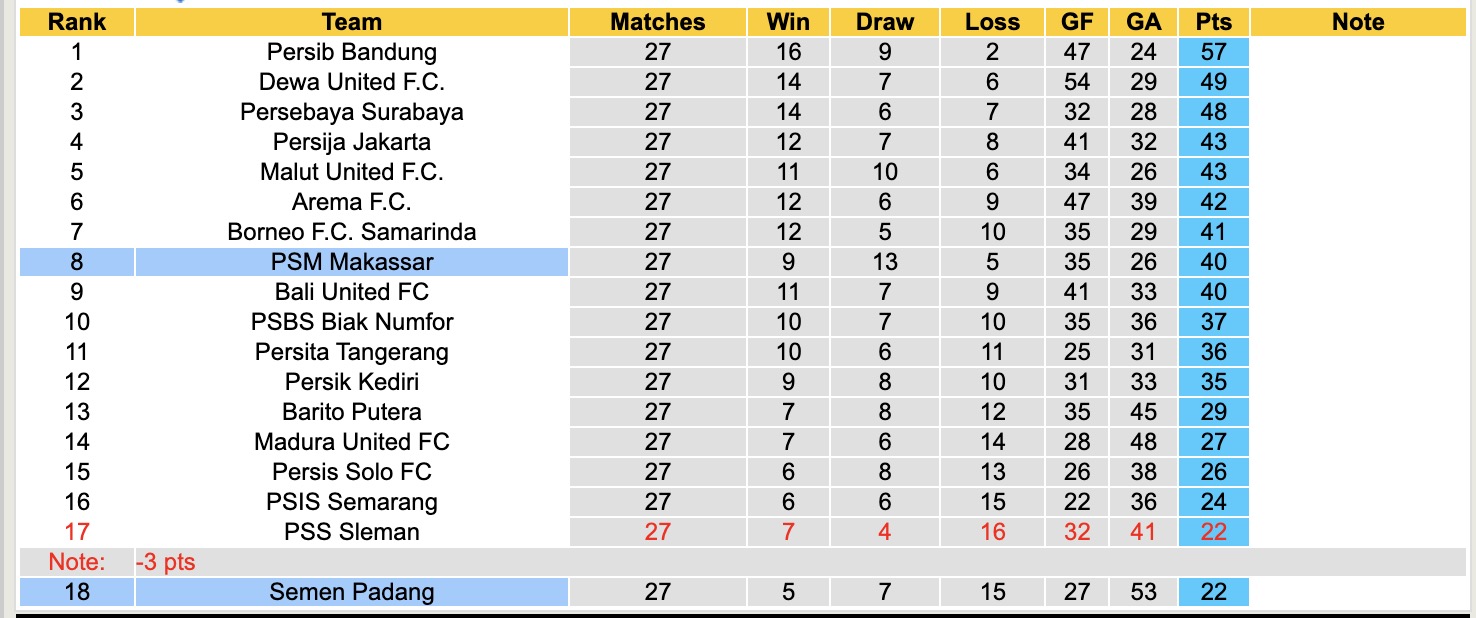
Task: Click PSM Makassar's 40 points cell
Action: click(1213, 262)
